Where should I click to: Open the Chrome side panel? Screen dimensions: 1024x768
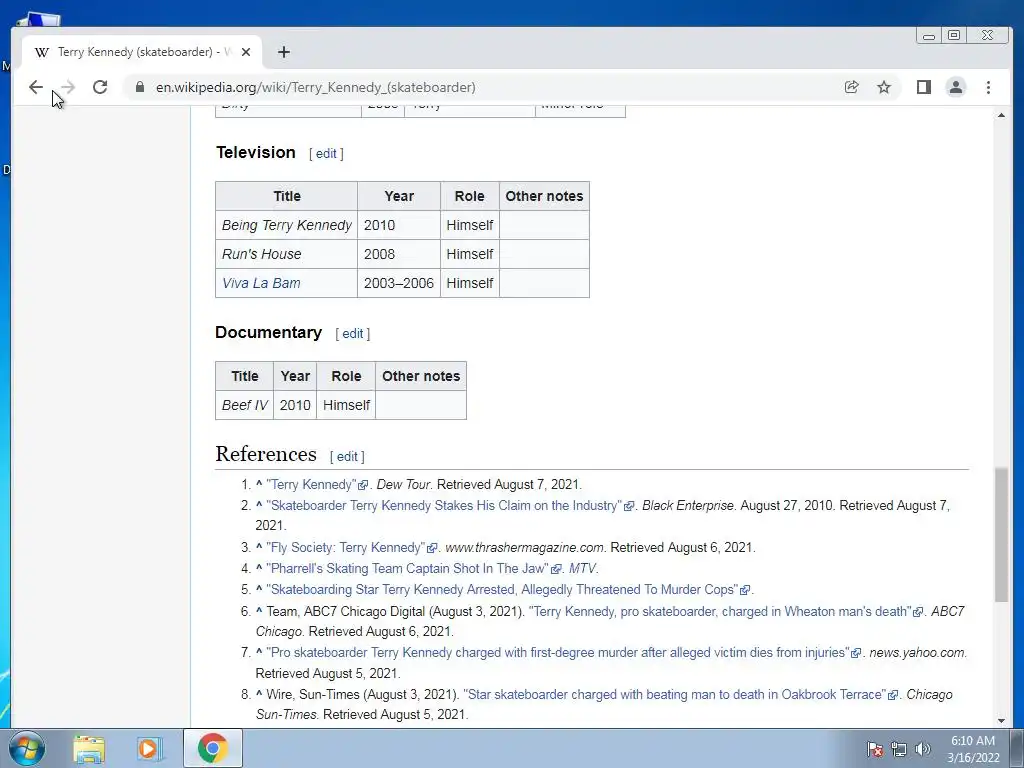(x=923, y=87)
